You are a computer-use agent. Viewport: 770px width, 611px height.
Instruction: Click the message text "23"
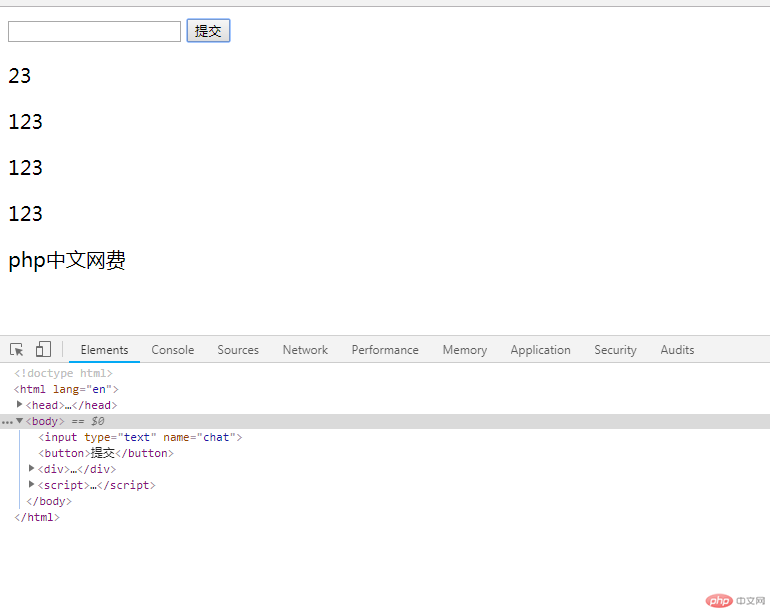coord(20,76)
